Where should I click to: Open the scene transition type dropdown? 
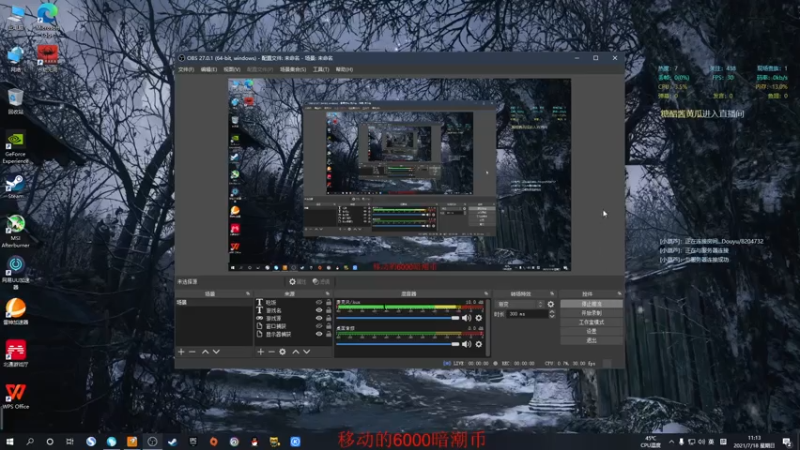(x=519, y=304)
